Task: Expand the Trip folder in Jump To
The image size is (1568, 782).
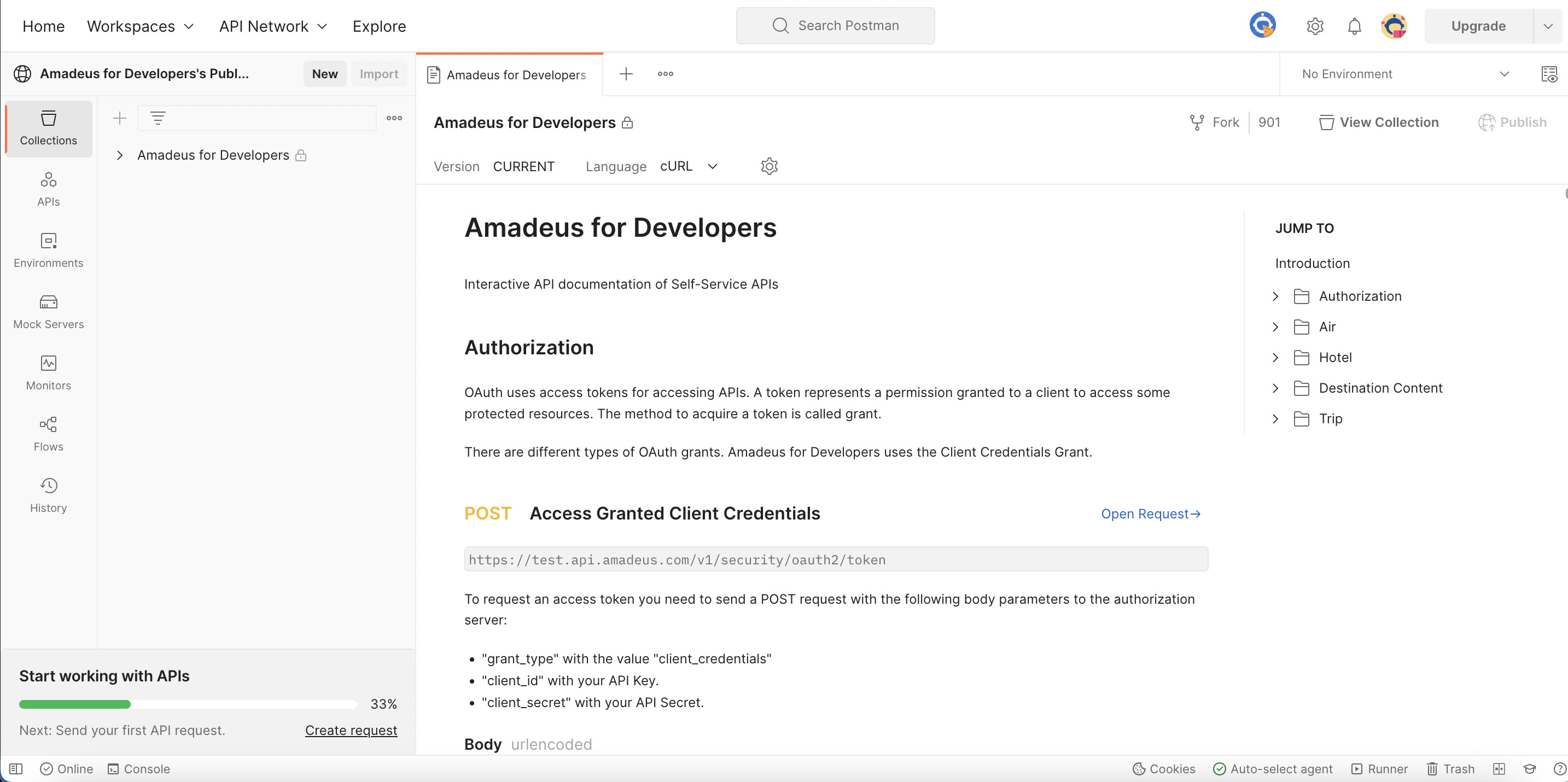Action: click(1275, 419)
